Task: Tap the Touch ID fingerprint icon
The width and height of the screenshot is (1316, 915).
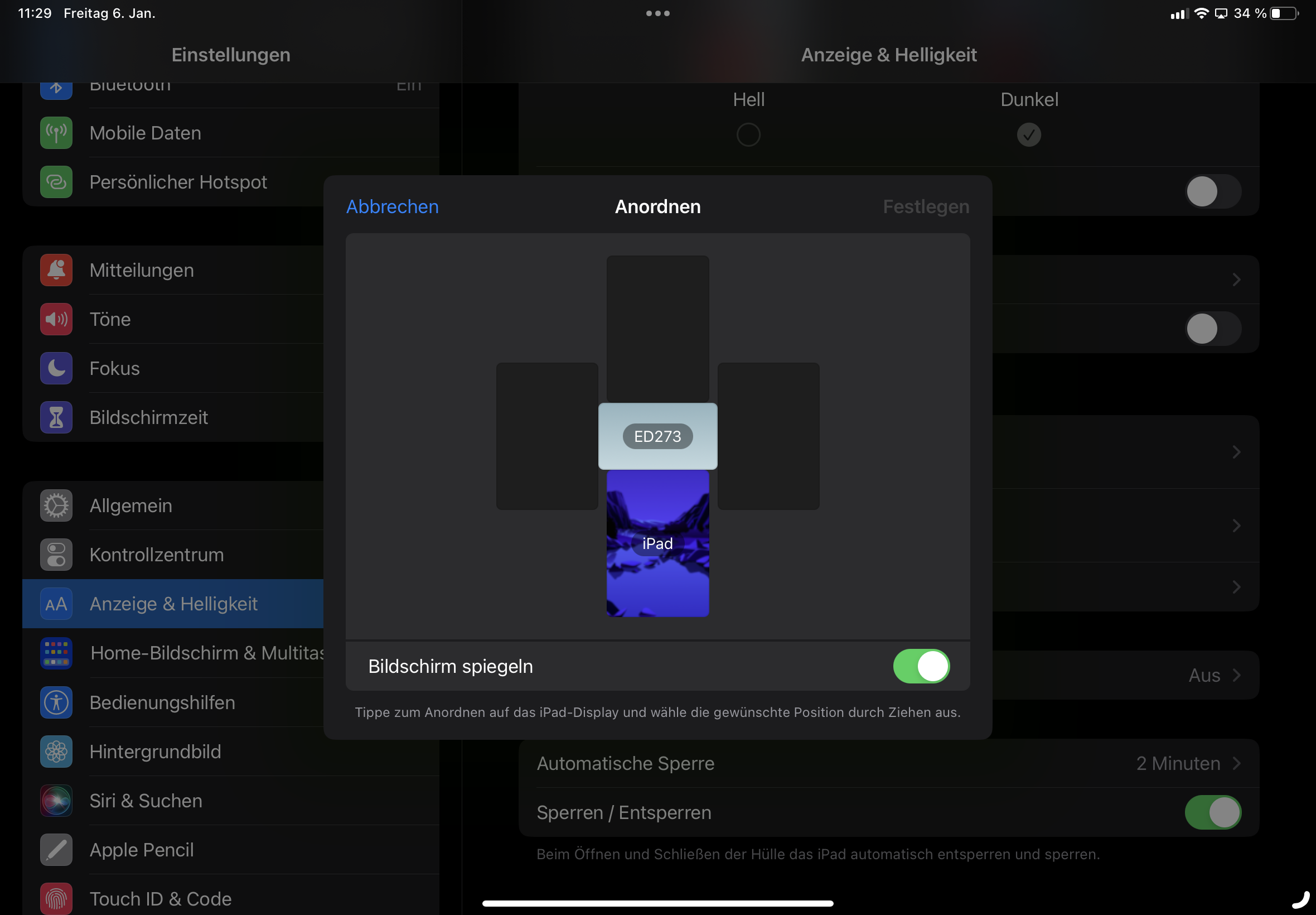Action: point(56,898)
